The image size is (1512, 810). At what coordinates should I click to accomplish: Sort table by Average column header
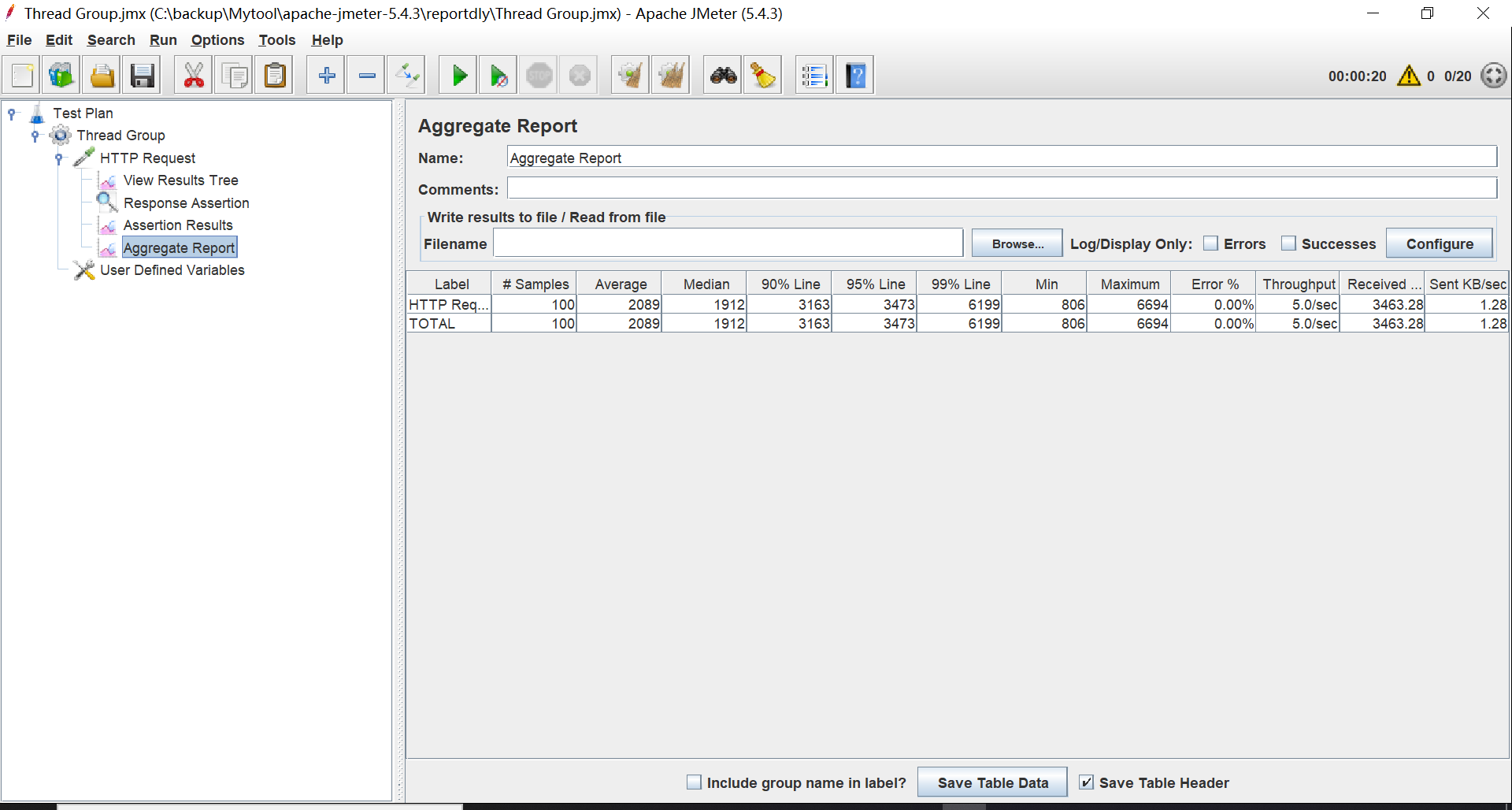(x=620, y=284)
